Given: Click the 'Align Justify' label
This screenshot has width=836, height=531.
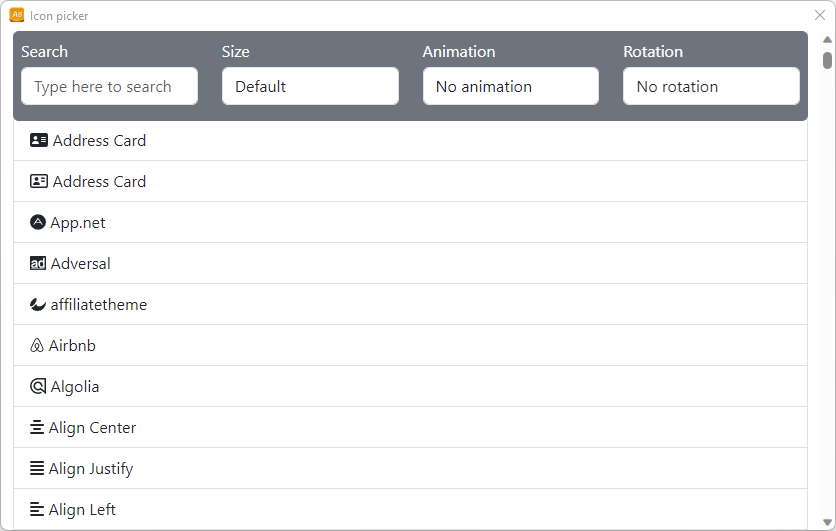Looking at the screenshot, I should (91, 469).
